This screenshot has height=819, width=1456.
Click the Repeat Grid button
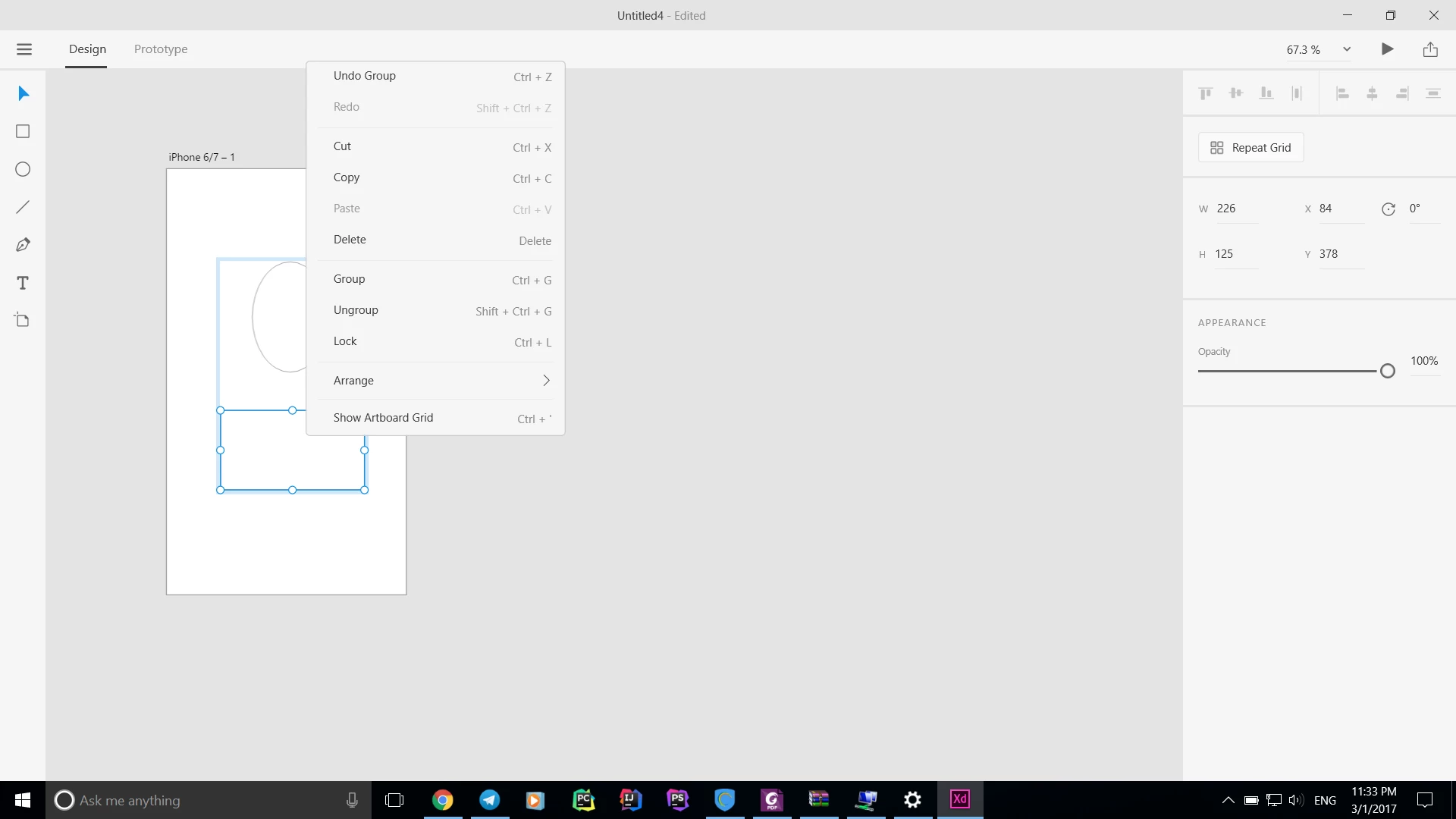[1251, 148]
